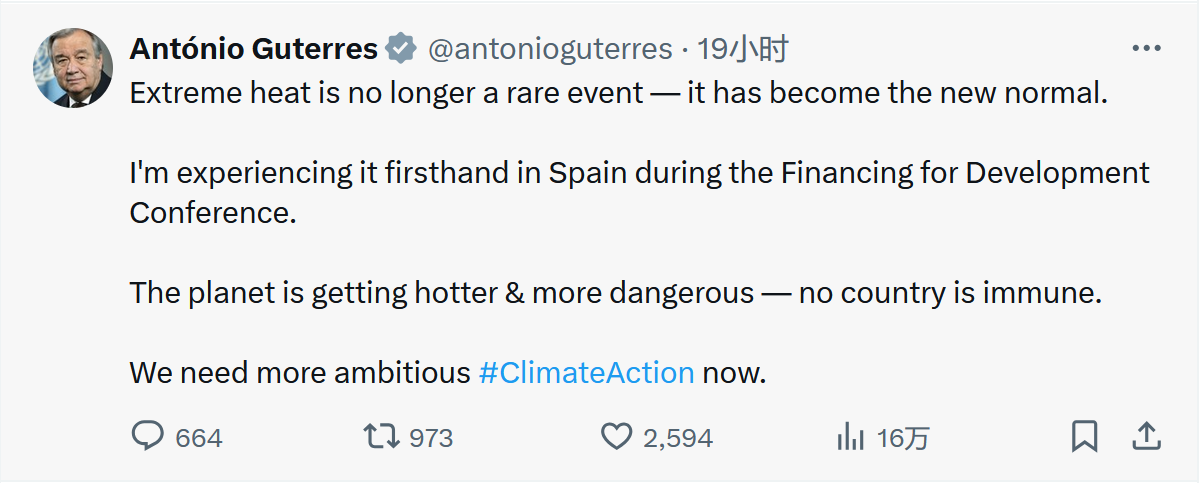The height and width of the screenshot is (483, 1201).
Task: Share the tweet via the upload arrow icon
Action: (1145, 436)
